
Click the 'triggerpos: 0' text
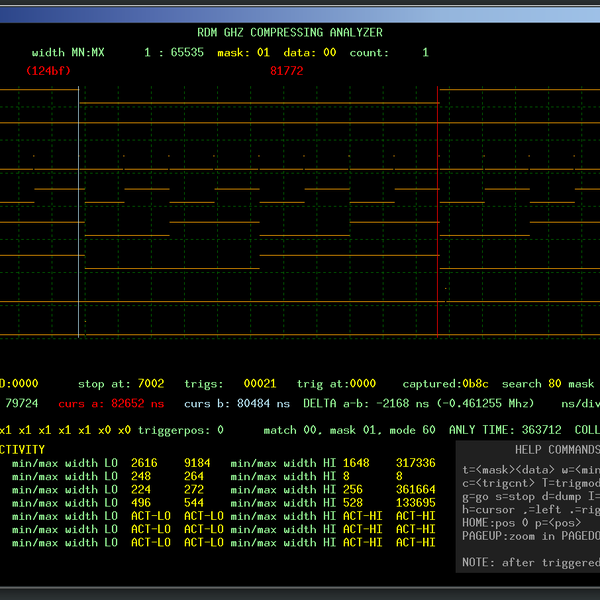181,430
